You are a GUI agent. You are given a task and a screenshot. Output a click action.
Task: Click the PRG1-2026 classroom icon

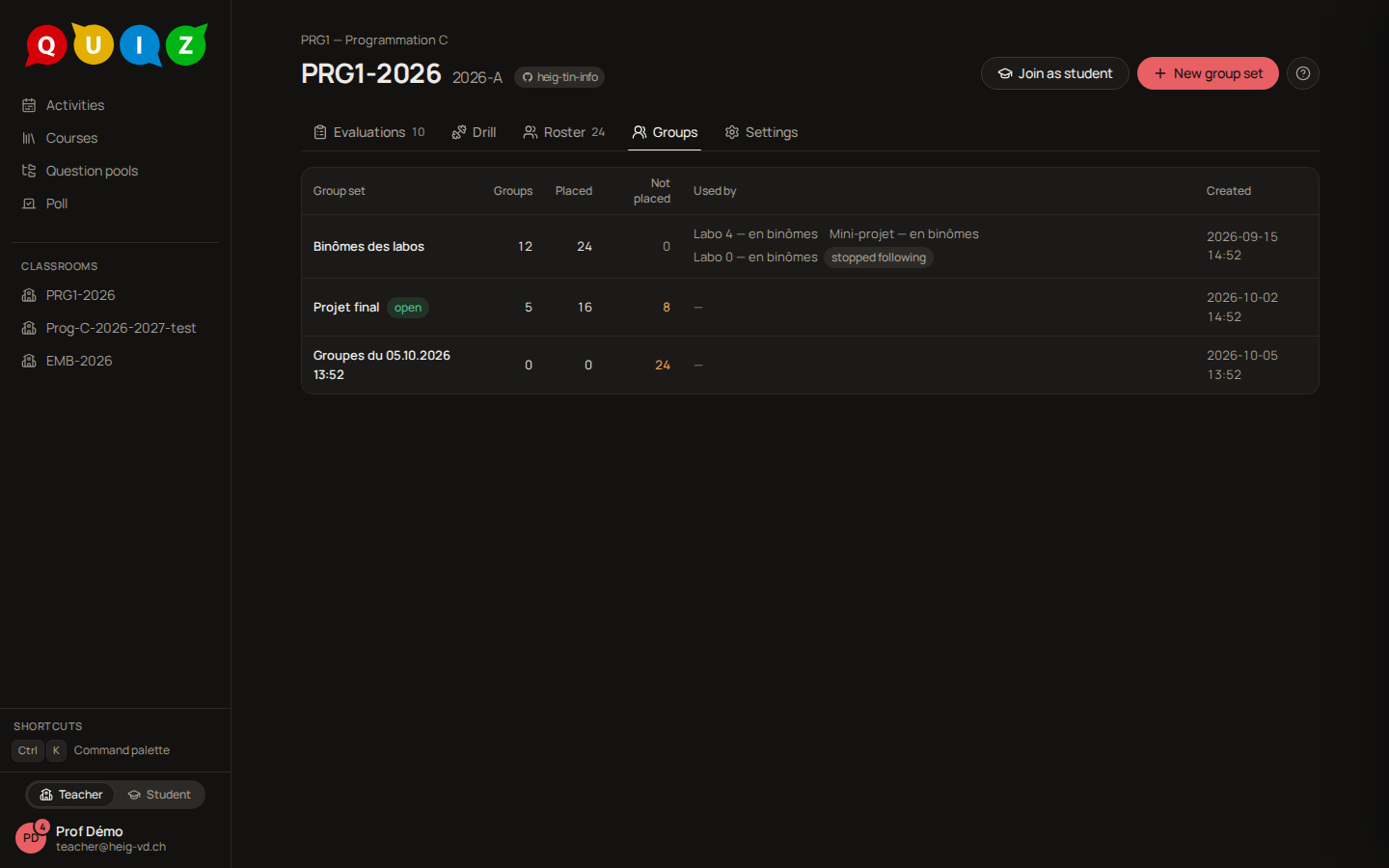click(x=29, y=295)
